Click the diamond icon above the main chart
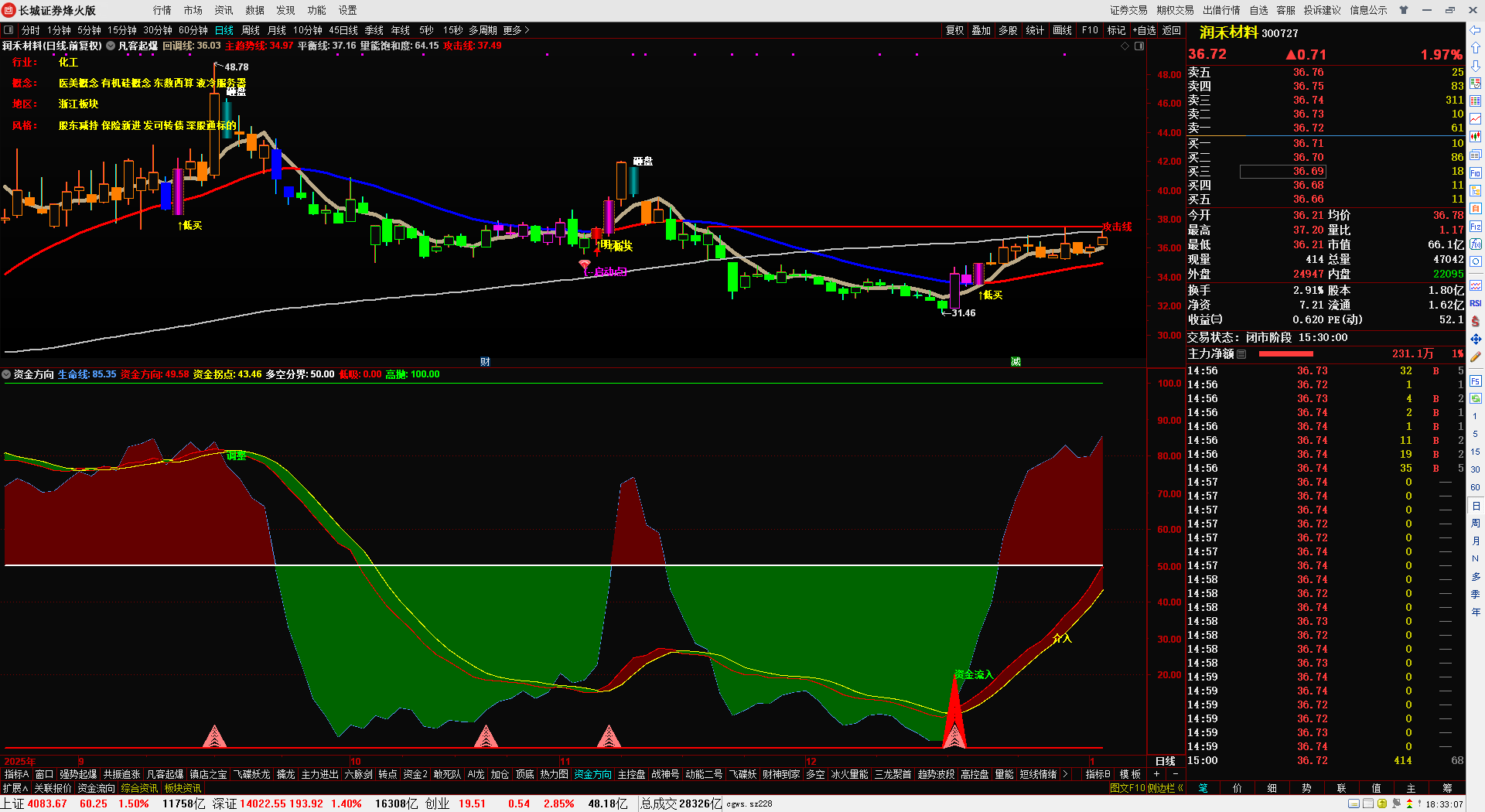1485x812 pixels. click(1125, 46)
